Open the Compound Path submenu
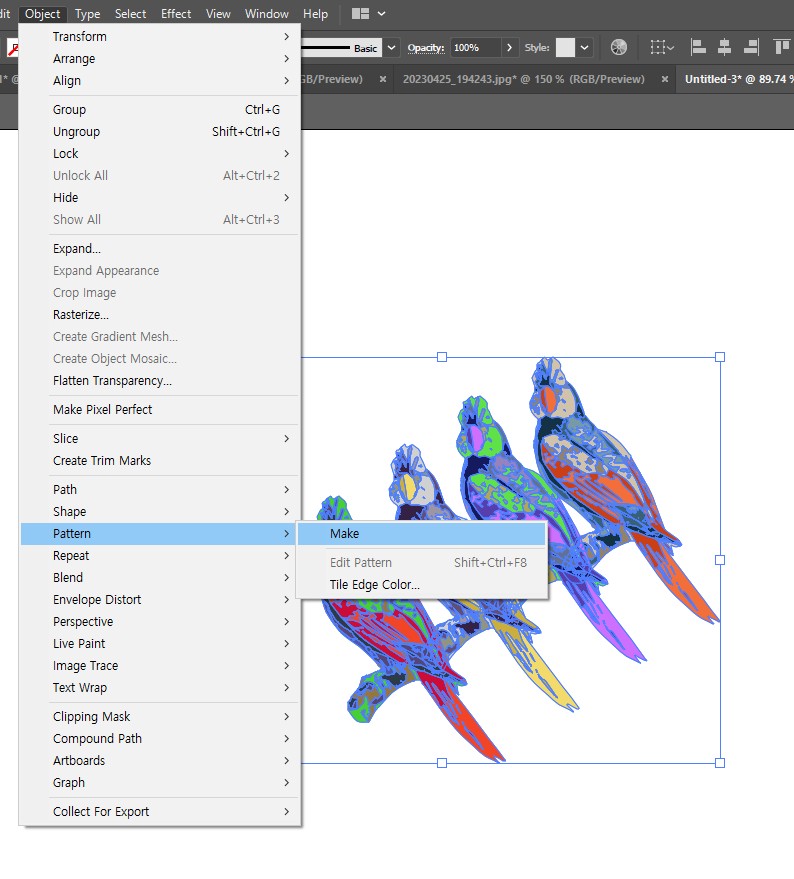This screenshot has height=879, width=794. (160, 738)
